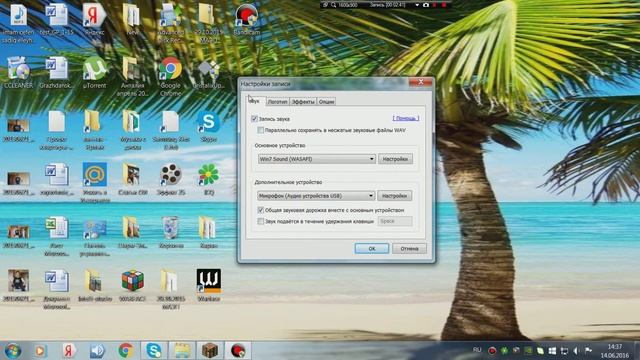The width and height of the screenshot is (640, 360).
Task: Open the media player taskbar icon
Action: 40,351
